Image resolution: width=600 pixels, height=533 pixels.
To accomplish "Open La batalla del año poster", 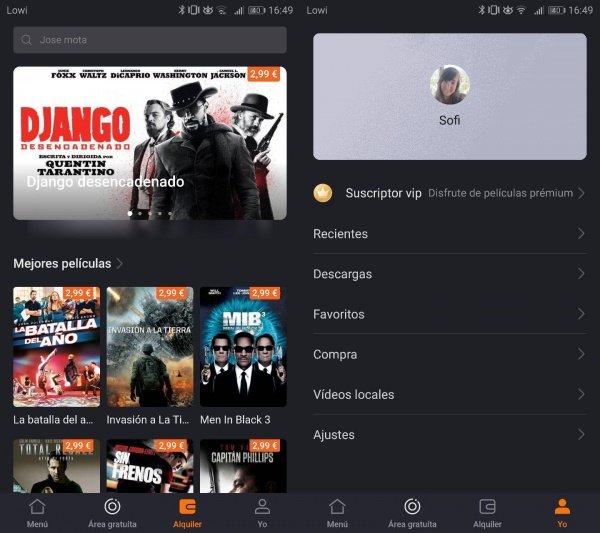I will [57, 347].
